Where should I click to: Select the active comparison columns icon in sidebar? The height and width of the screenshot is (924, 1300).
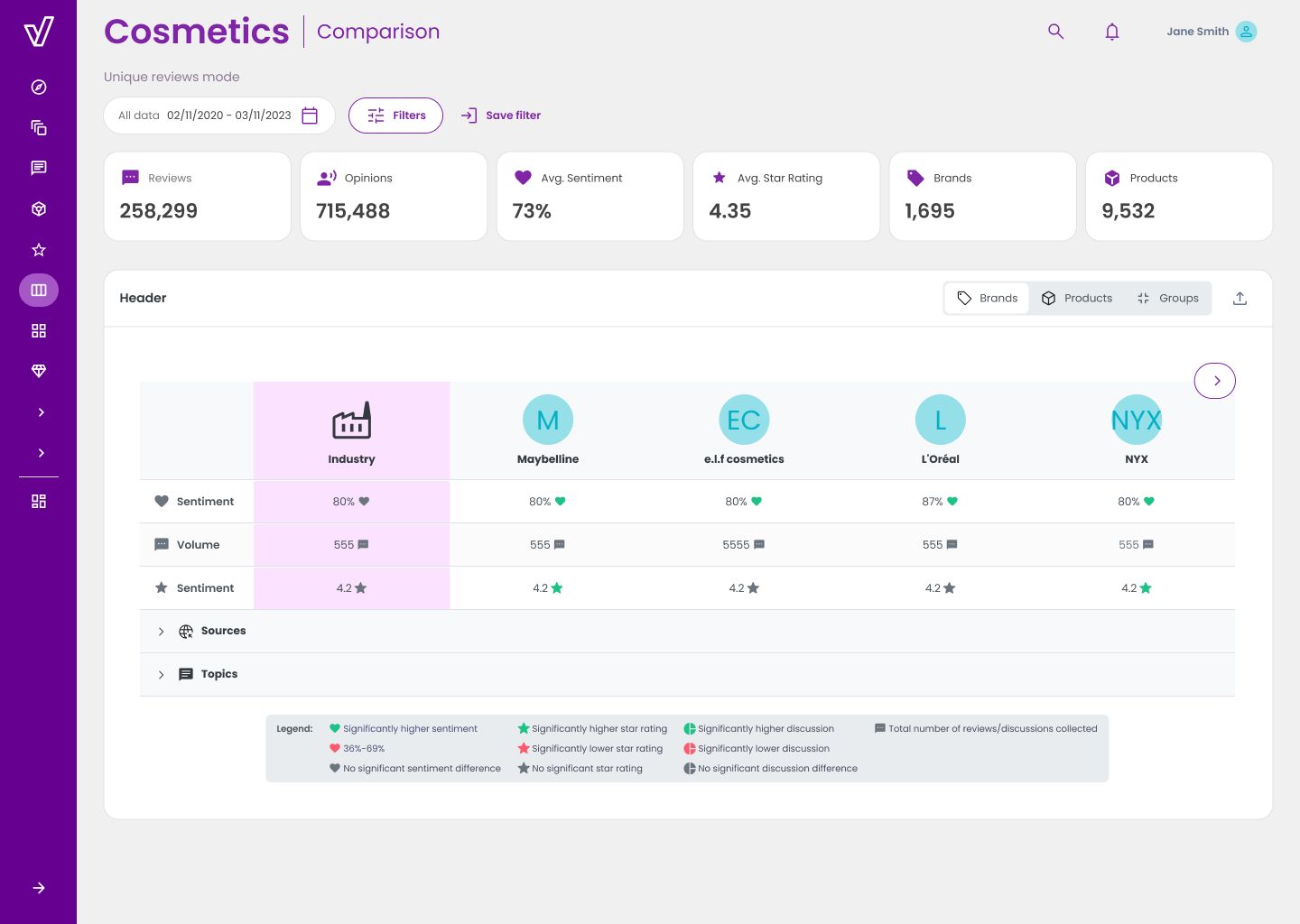tap(39, 291)
